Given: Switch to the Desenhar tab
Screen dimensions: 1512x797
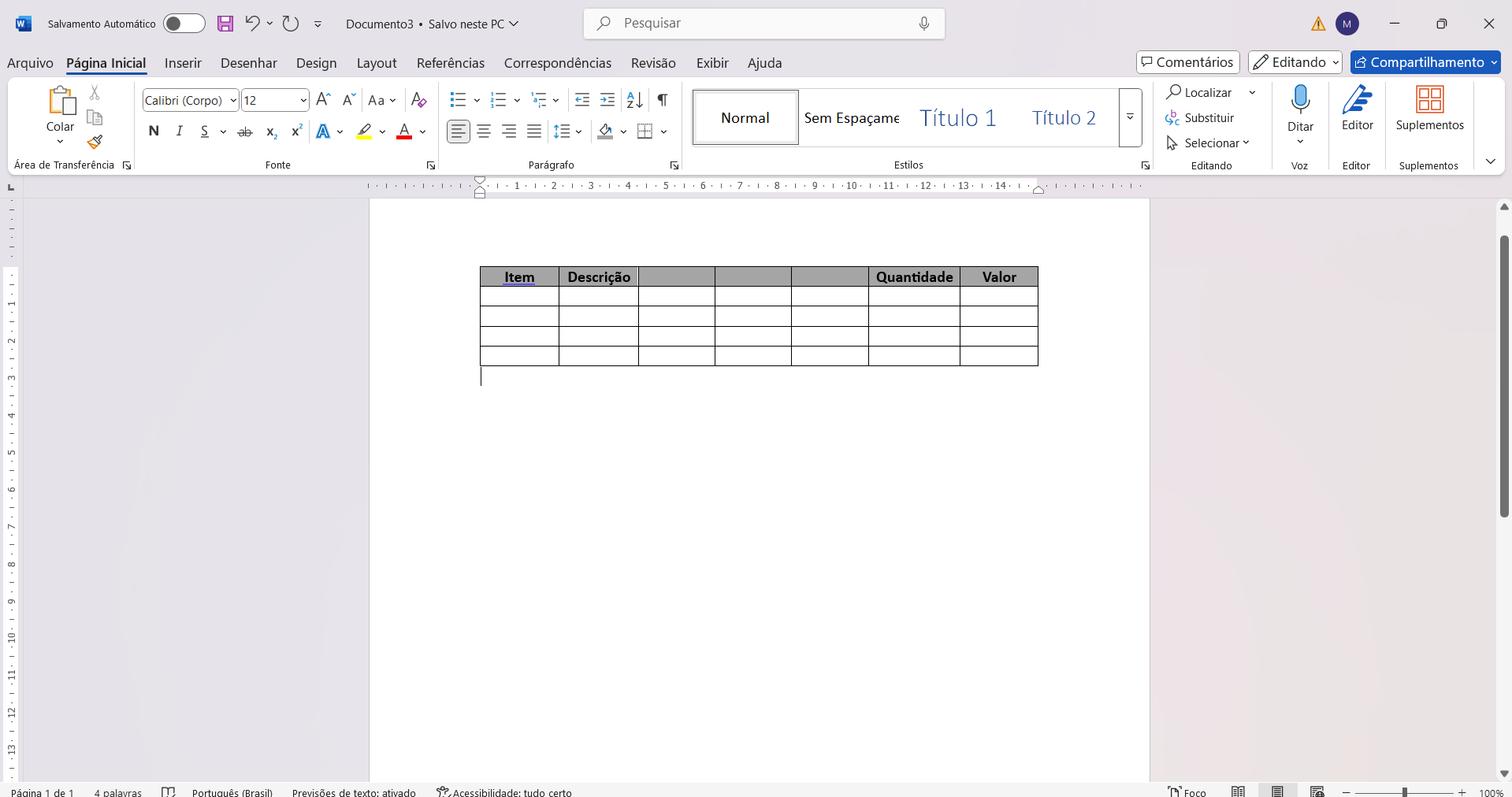Looking at the screenshot, I should [x=249, y=63].
